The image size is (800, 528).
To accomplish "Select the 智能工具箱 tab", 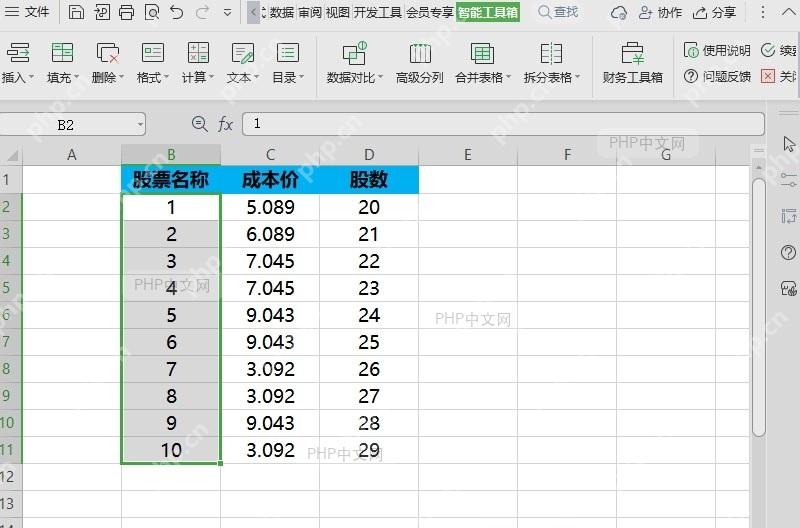I will pyautogui.click(x=488, y=12).
